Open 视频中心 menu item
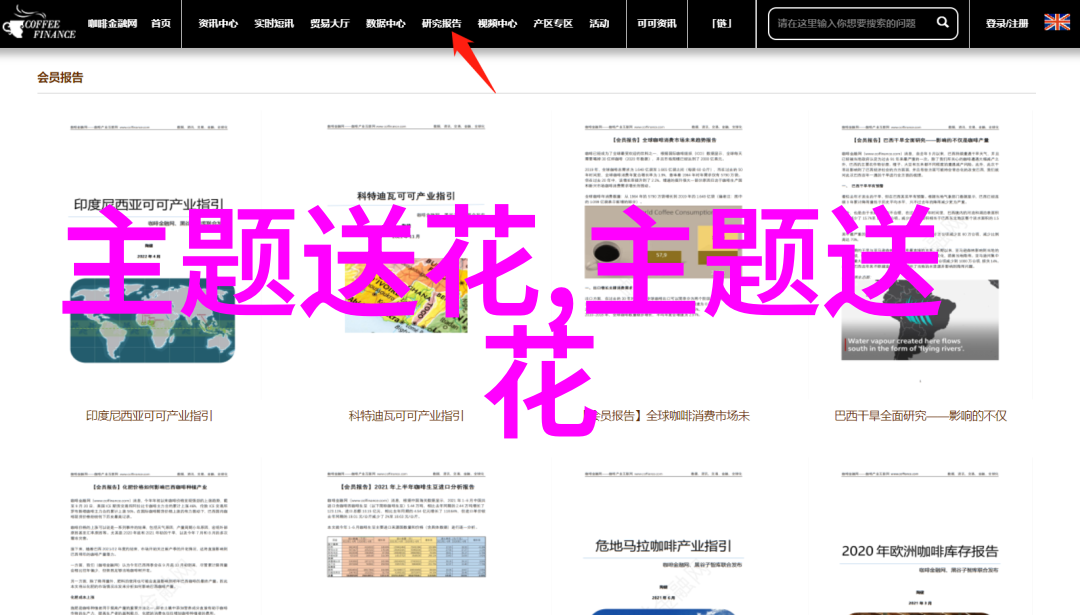Screen dimensions: 1080x615 (497, 23)
